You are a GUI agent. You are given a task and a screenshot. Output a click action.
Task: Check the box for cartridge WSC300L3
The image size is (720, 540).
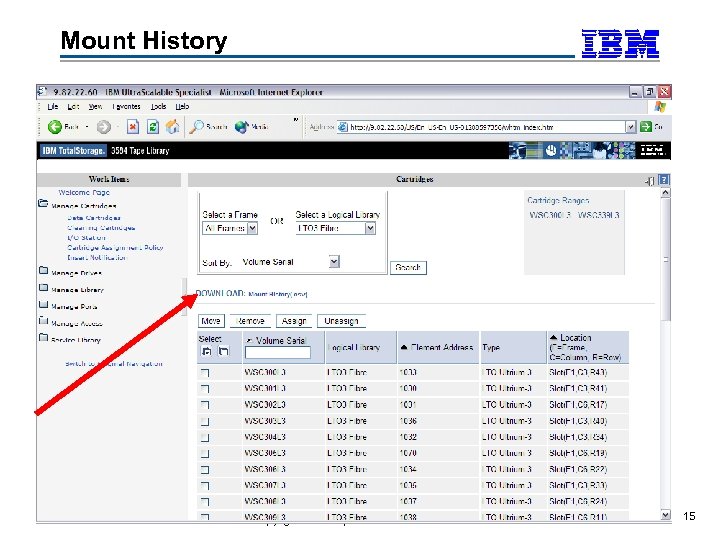[x=205, y=373]
